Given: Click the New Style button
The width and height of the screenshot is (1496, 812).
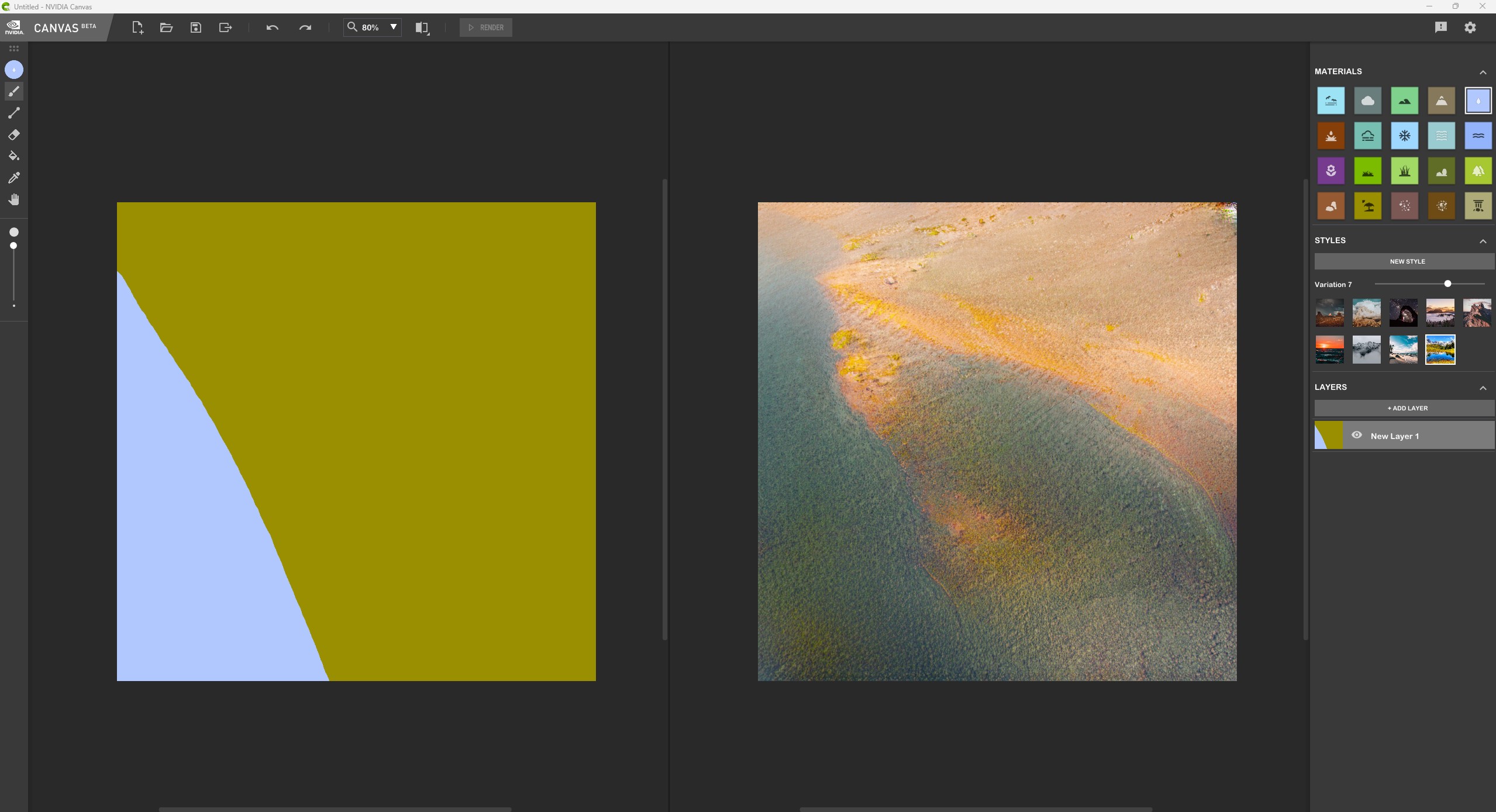Looking at the screenshot, I should (1405, 261).
